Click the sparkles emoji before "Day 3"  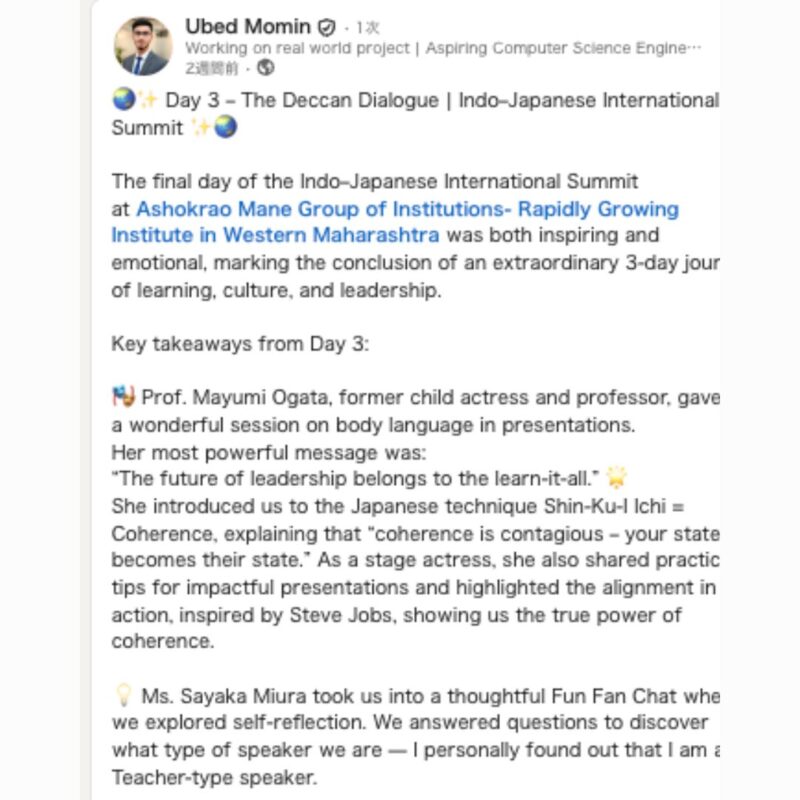(x=148, y=100)
